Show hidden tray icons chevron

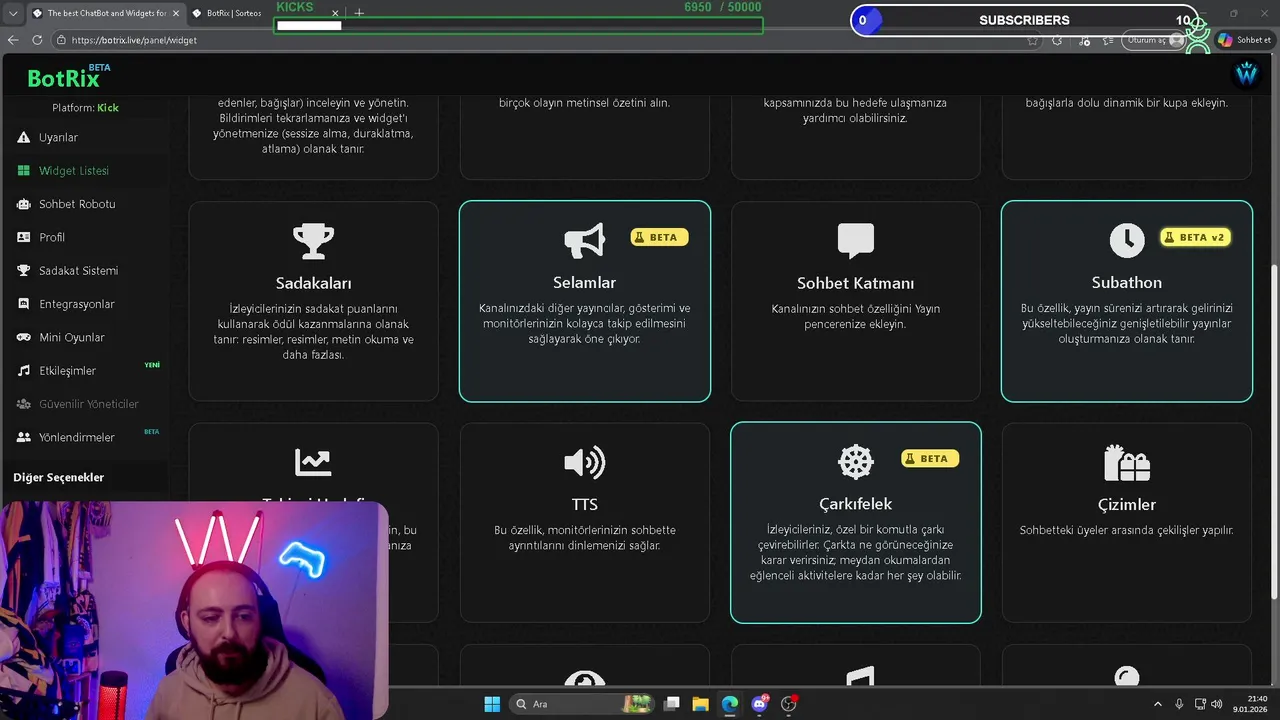[x=1158, y=704]
